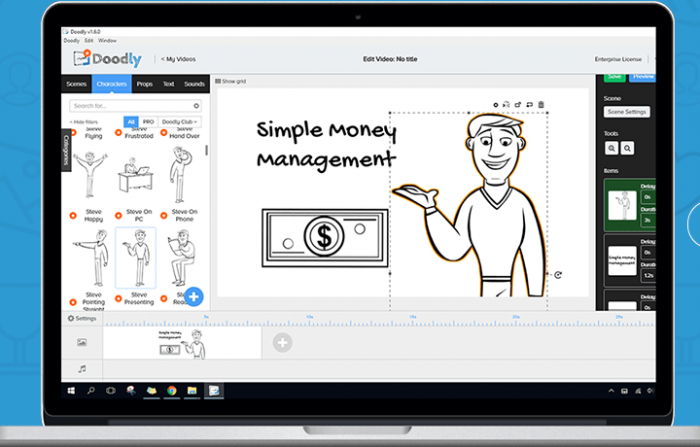Open the Doodly Club dropdown

(176, 122)
